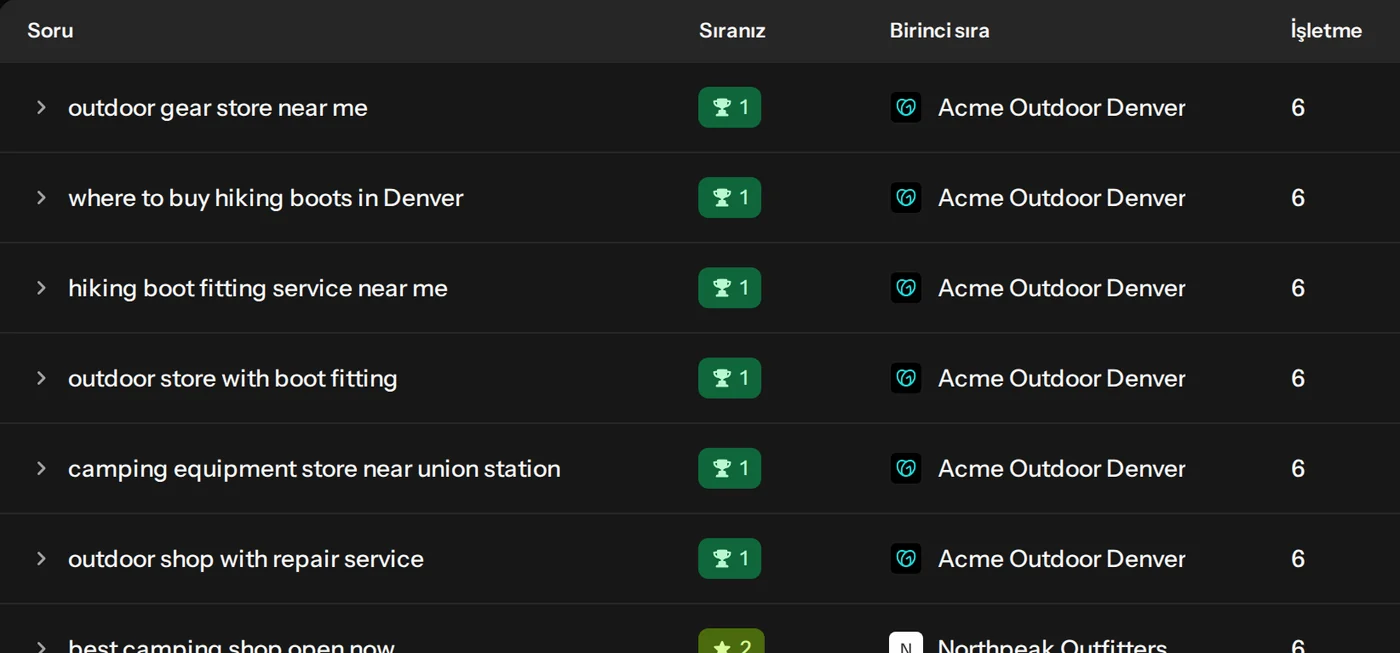Expand 'camping equipment store near union station' row
1400x653 pixels.
pos(41,467)
